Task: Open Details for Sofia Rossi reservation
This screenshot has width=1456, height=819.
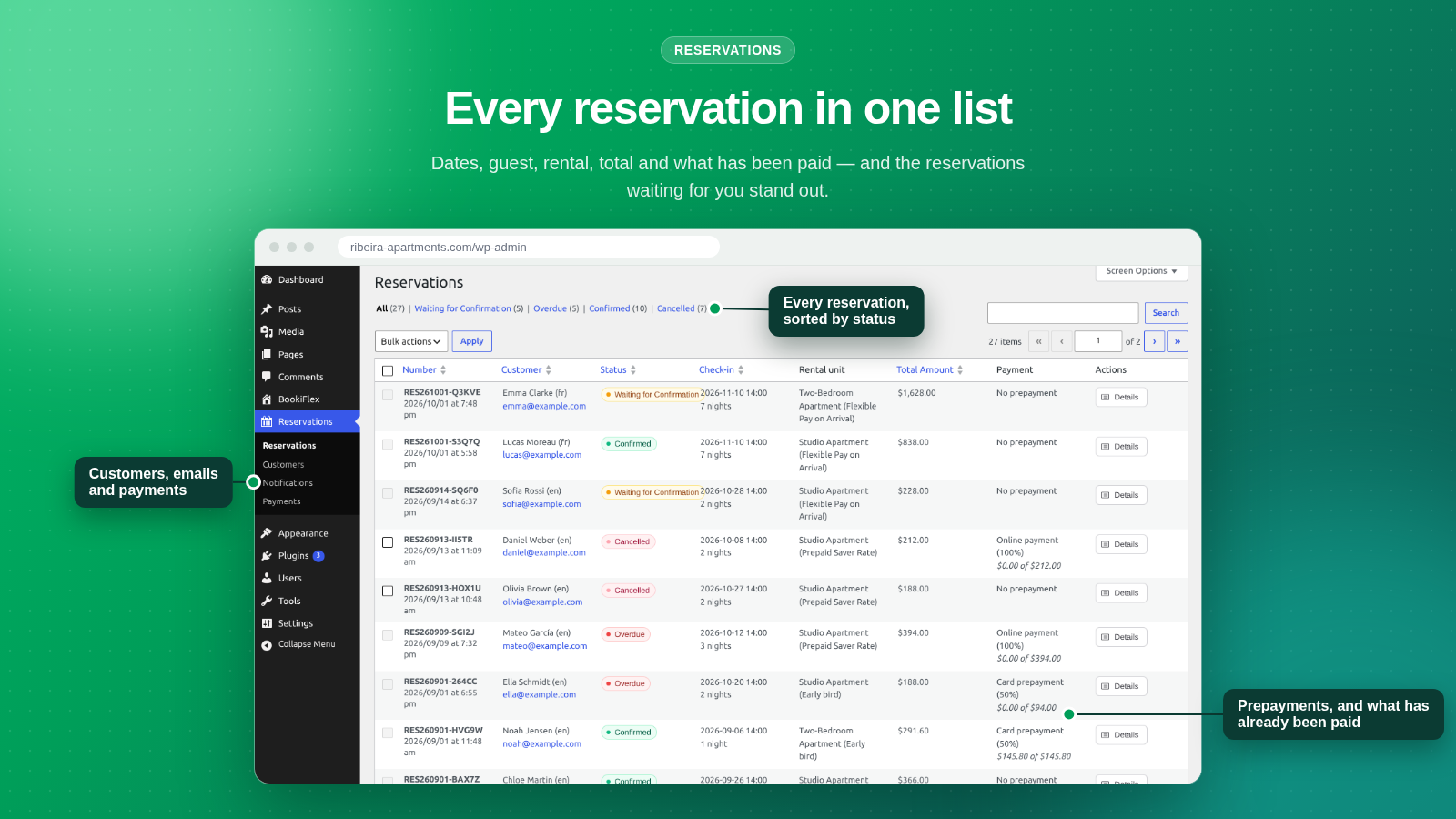Action: click(x=1121, y=495)
